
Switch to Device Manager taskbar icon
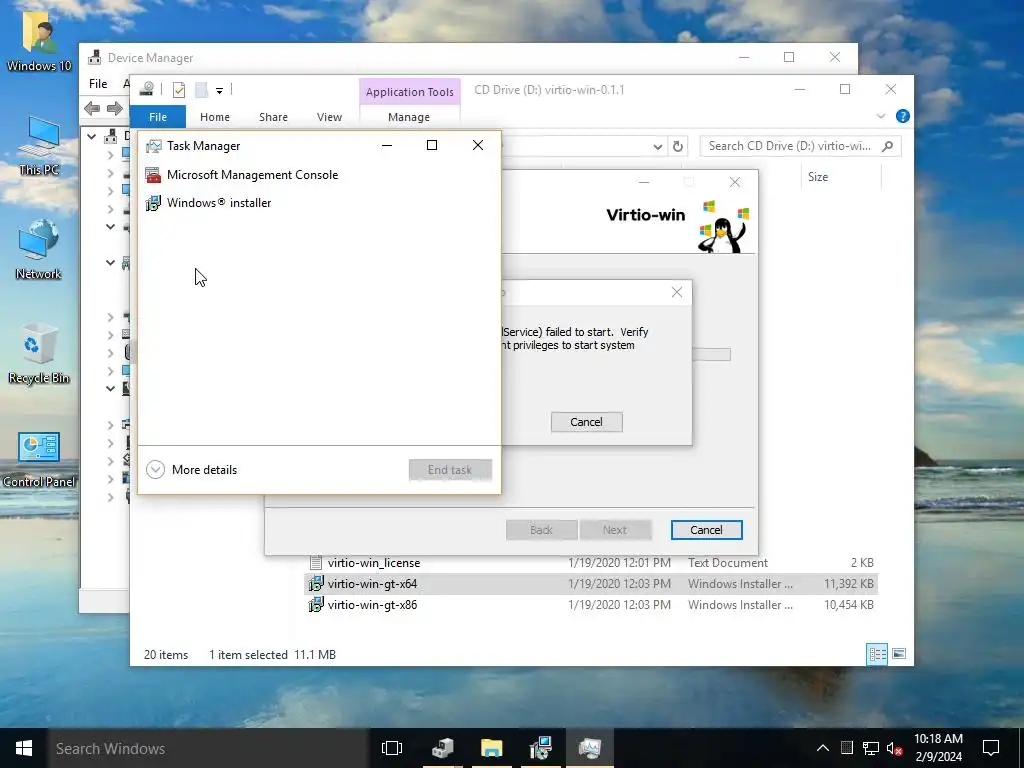point(443,748)
